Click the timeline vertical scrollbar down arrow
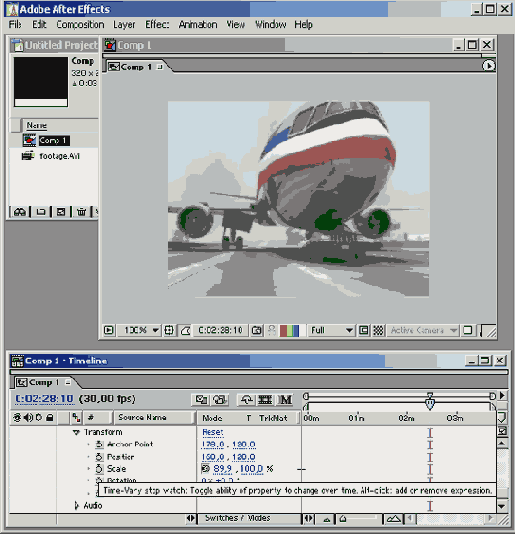Viewport: 515px width, 534px height. point(502,506)
